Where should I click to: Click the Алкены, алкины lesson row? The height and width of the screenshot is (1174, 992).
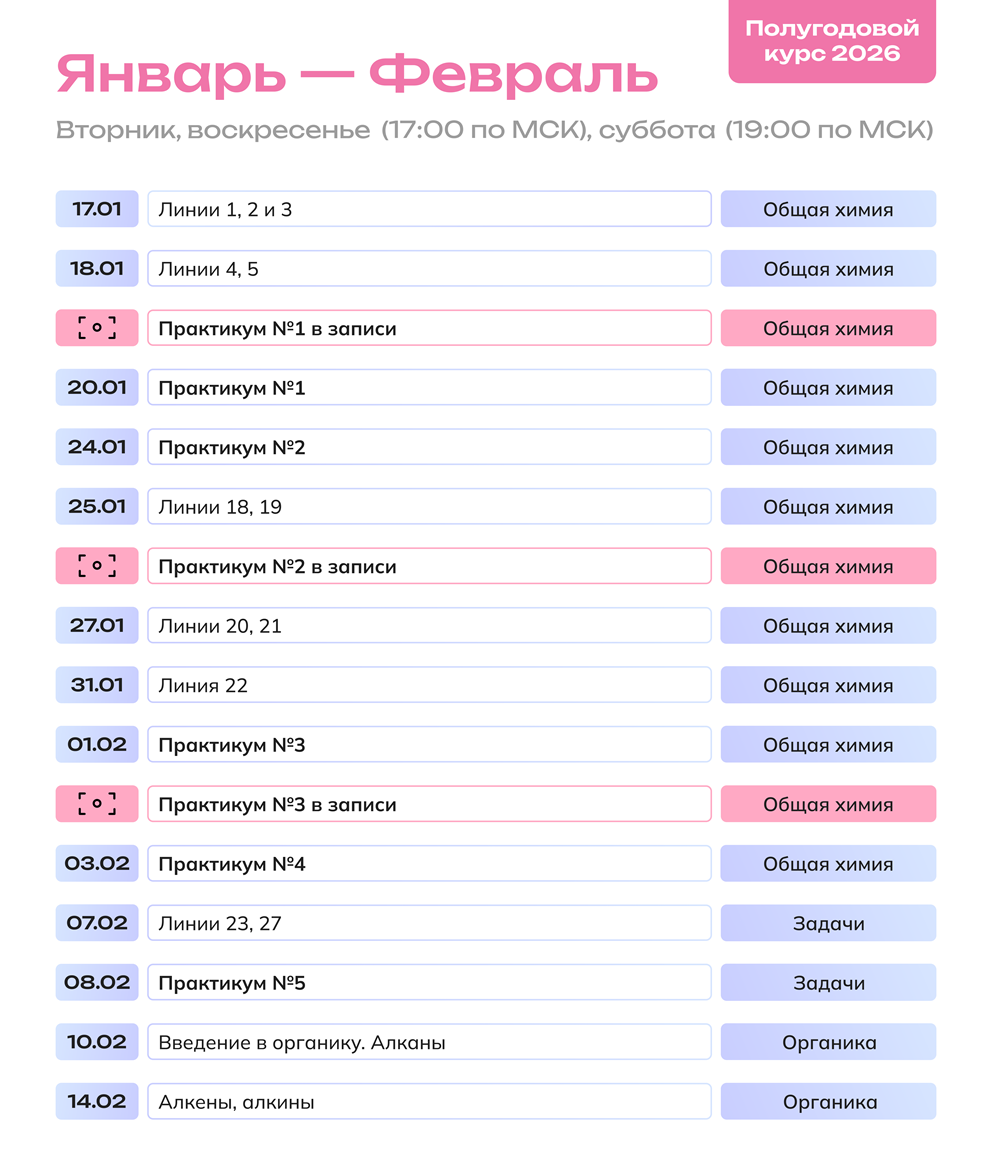[429, 1102]
